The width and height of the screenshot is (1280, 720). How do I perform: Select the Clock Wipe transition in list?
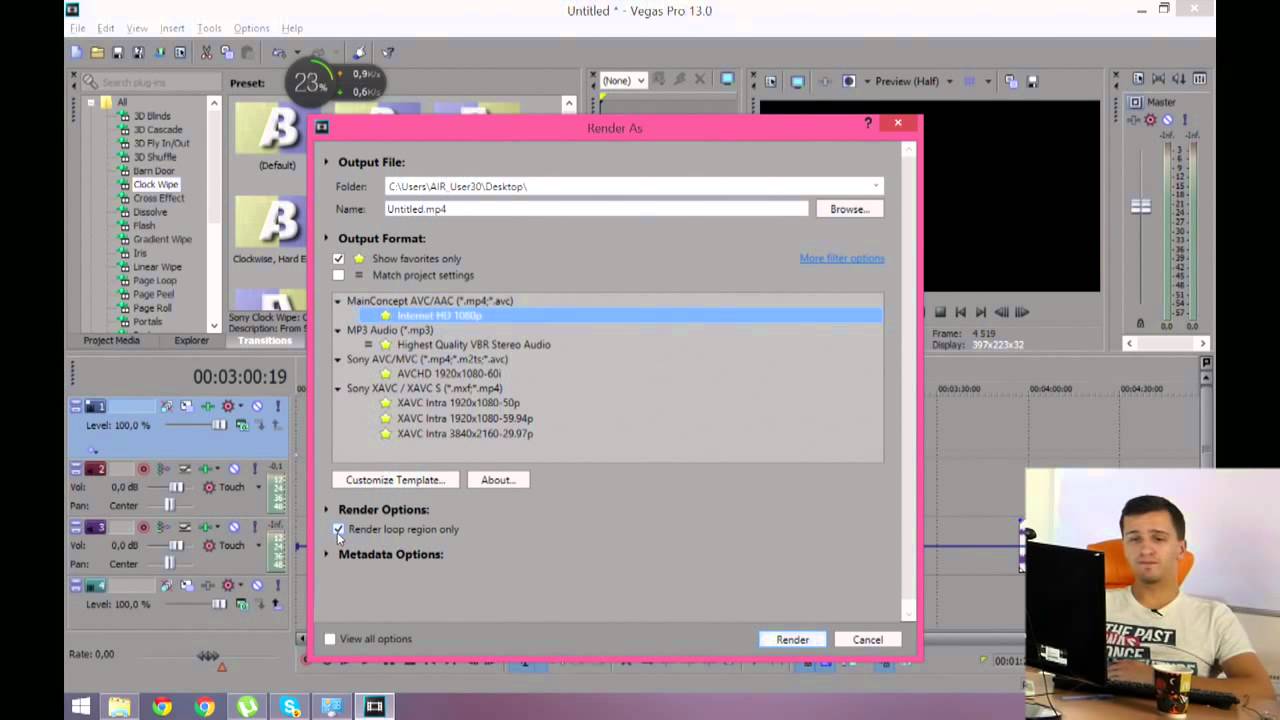[155, 184]
